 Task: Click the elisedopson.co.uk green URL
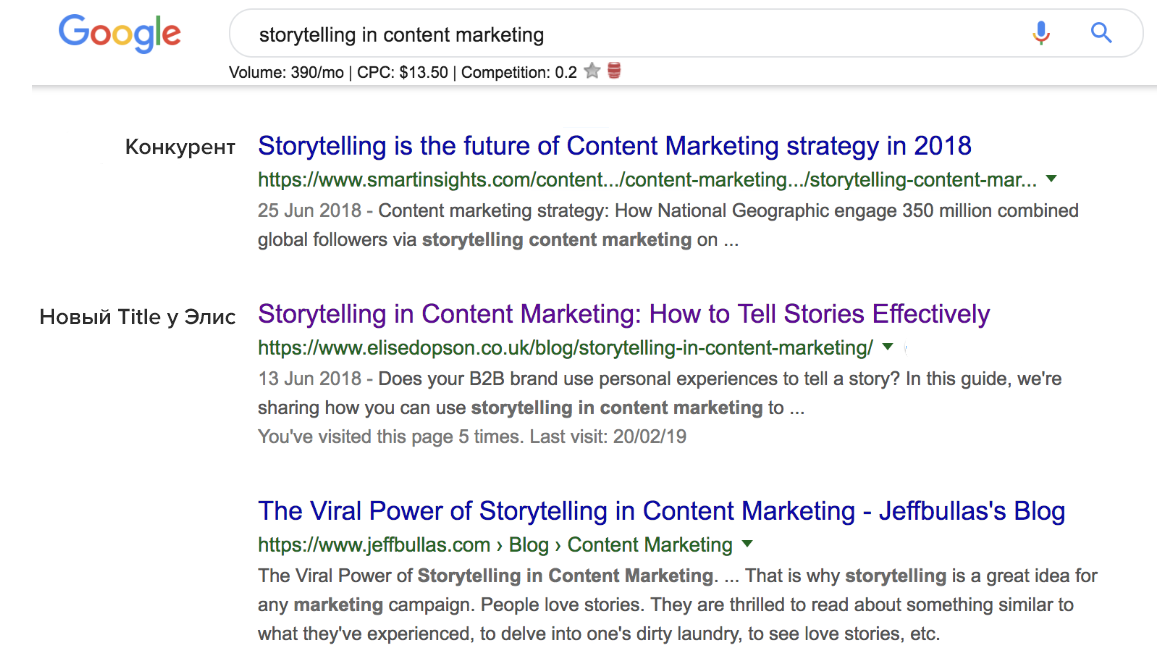[565, 348]
